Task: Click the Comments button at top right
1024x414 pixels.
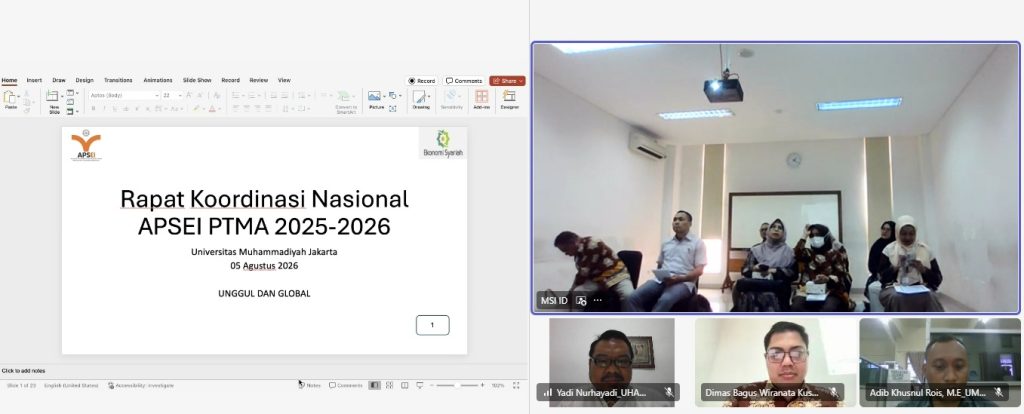Action: pyautogui.click(x=464, y=81)
